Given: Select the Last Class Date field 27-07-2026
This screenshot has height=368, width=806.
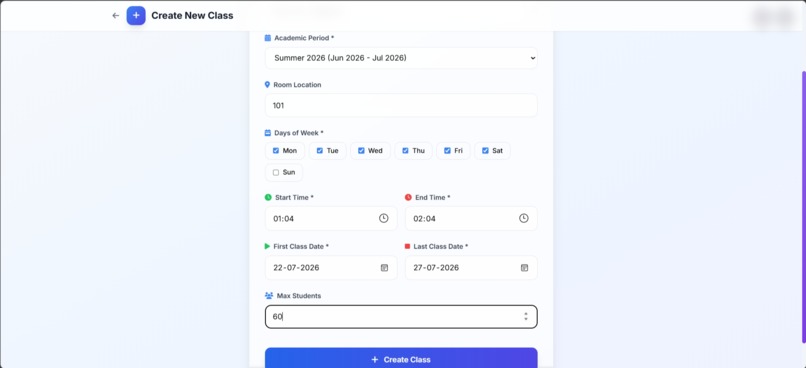Looking at the screenshot, I should 471,268.
